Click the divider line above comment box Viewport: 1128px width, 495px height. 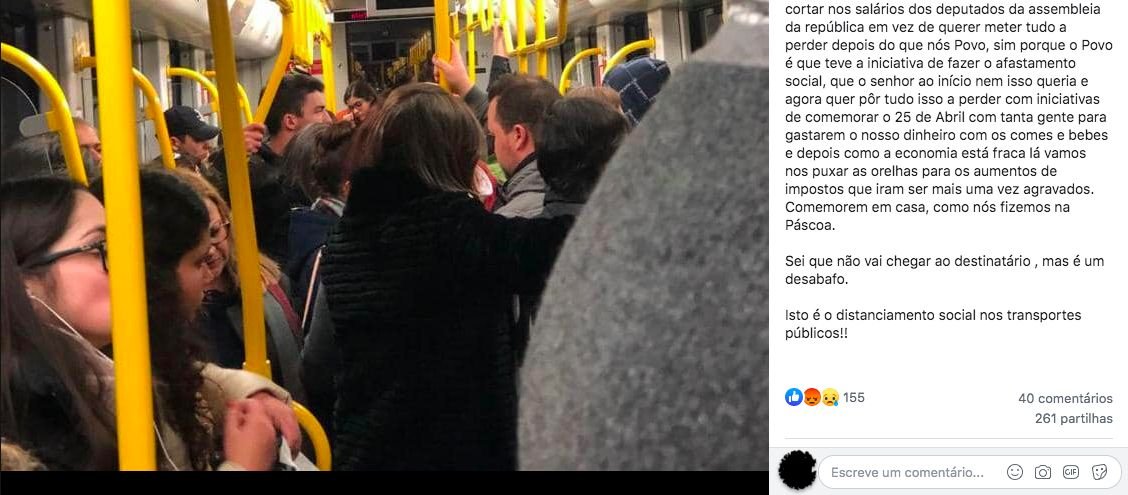point(949,438)
